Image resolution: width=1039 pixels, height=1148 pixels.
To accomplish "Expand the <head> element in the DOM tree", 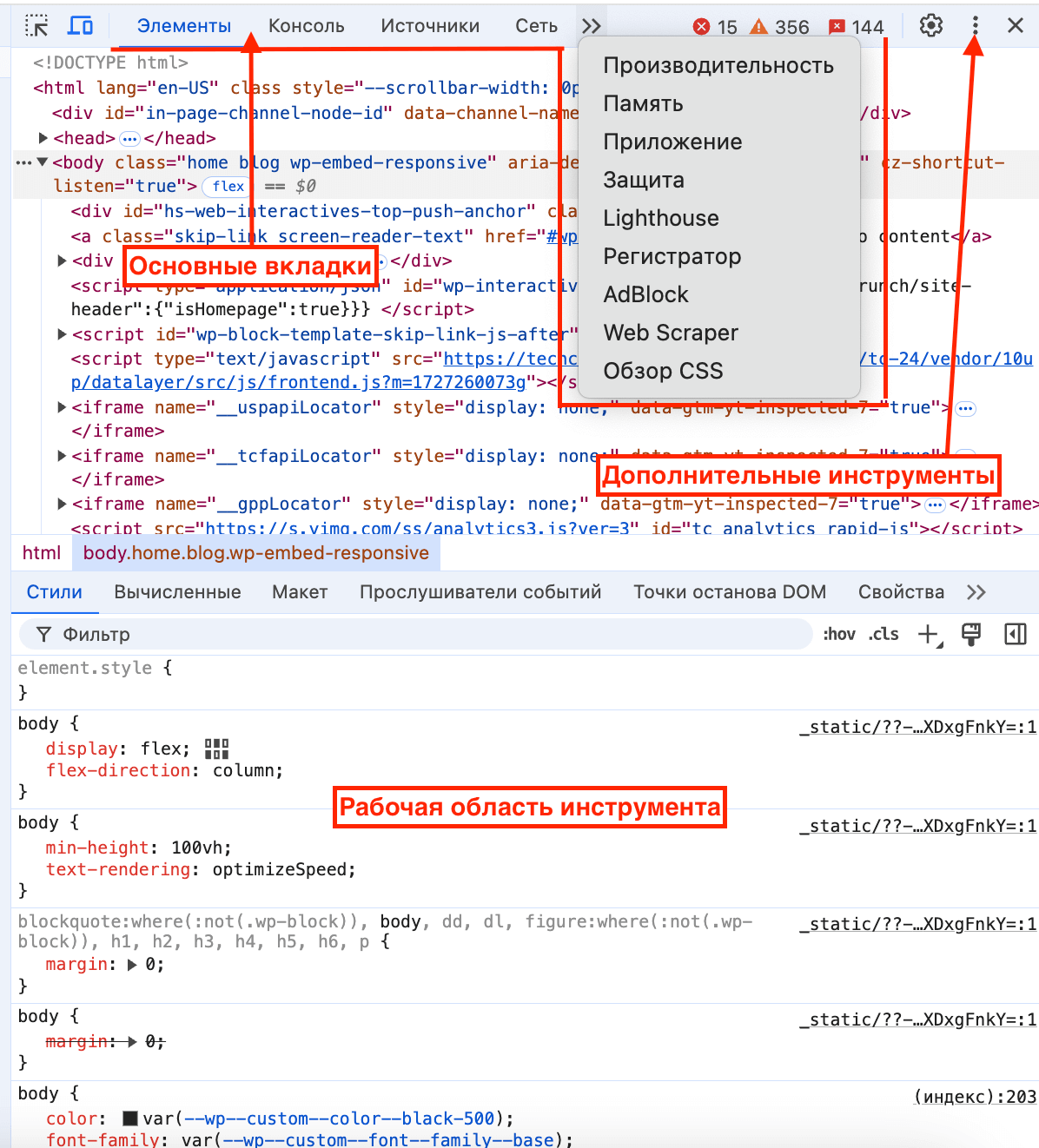I will tap(43, 137).
